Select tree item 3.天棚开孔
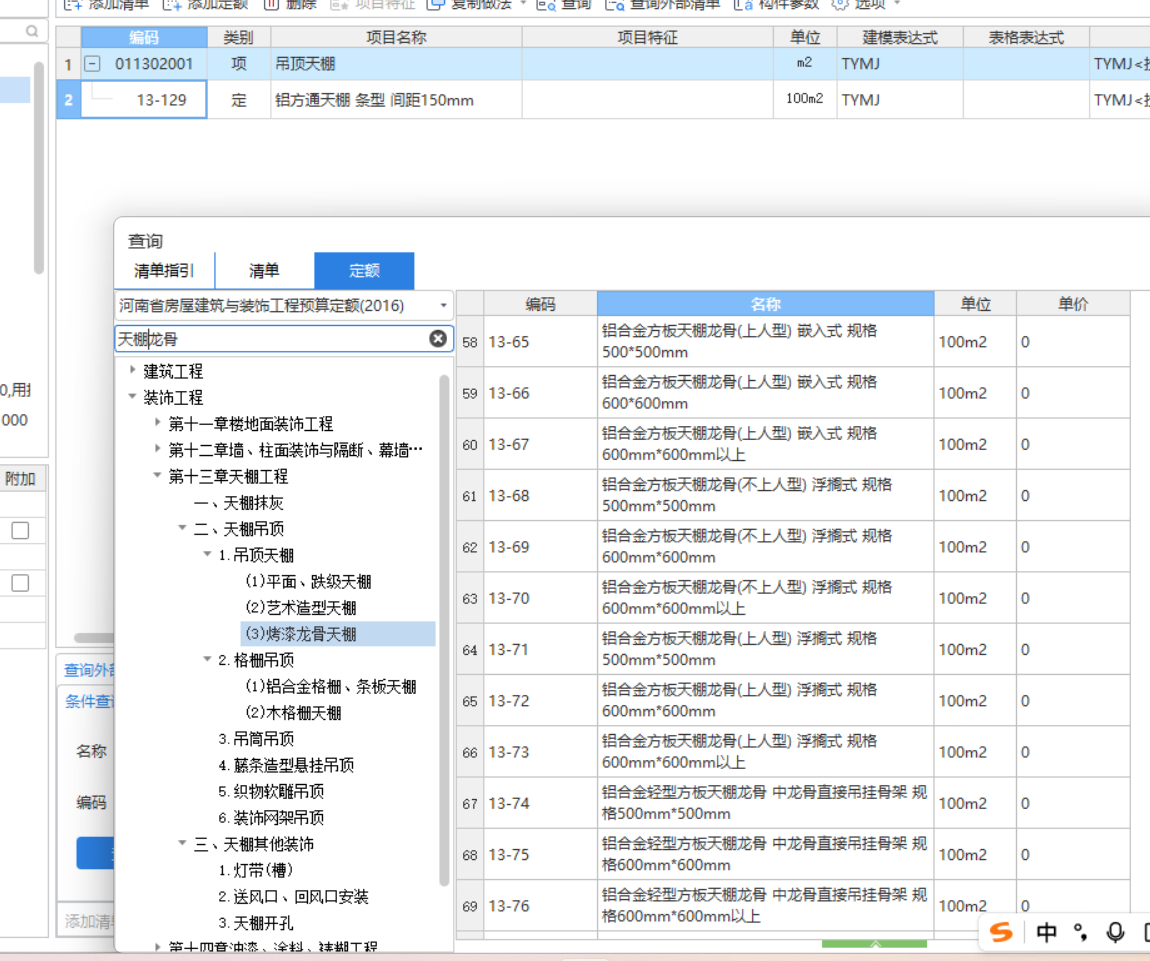This screenshot has height=961, width=1150. pos(256,923)
